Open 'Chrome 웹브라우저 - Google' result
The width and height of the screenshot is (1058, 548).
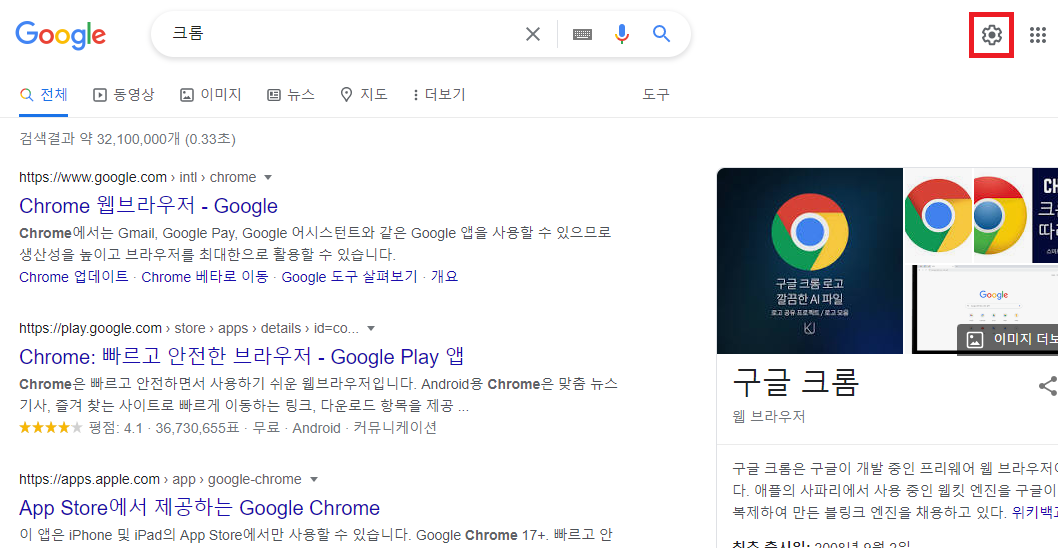click(x=148, y=206)
